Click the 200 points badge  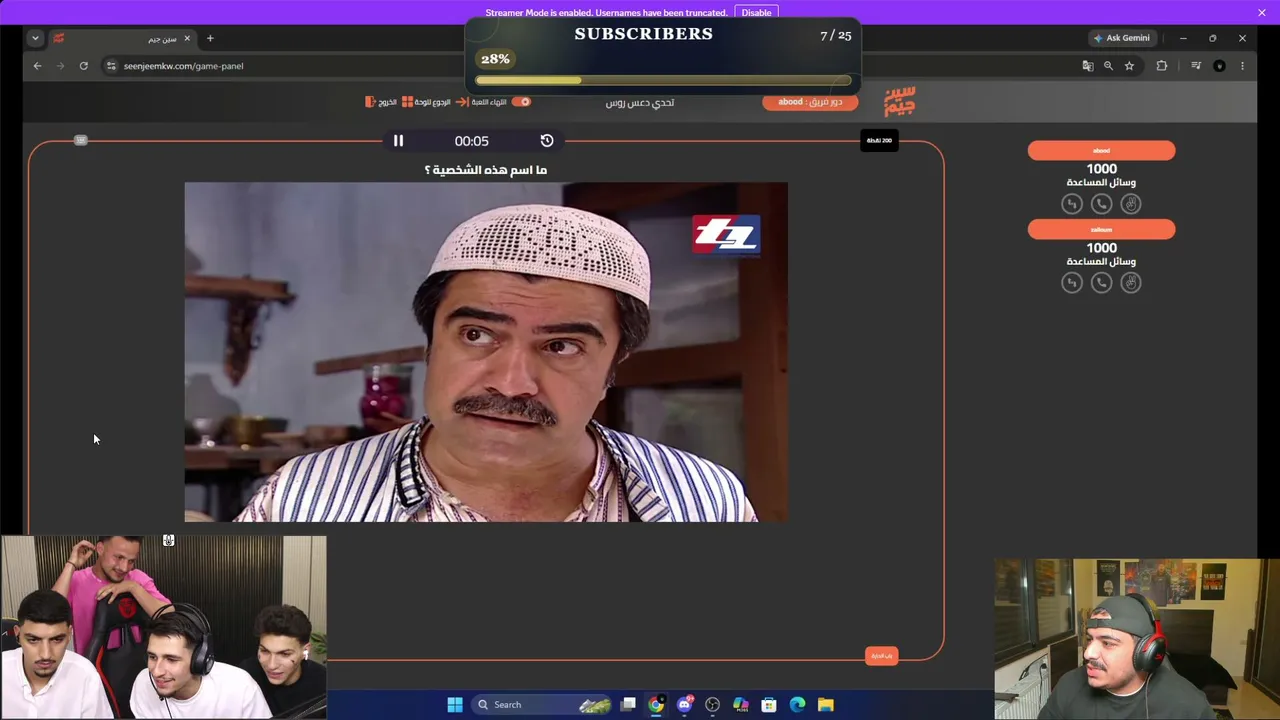coord(879,141)
